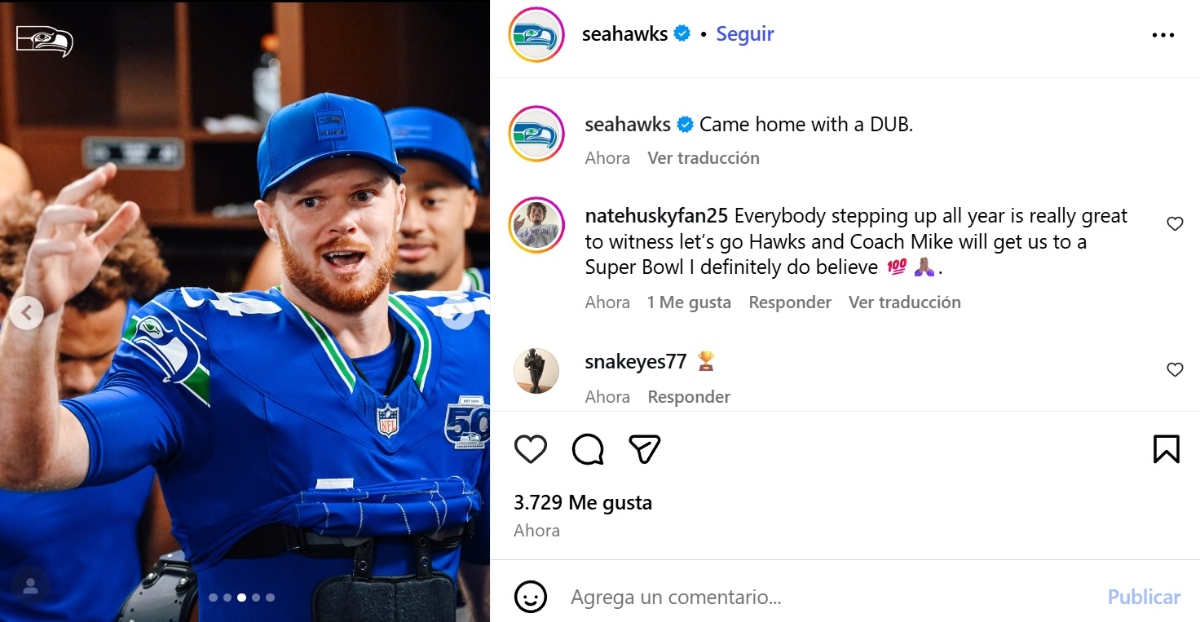Open the emoji picker smiley icon

(x=531, y=597)
